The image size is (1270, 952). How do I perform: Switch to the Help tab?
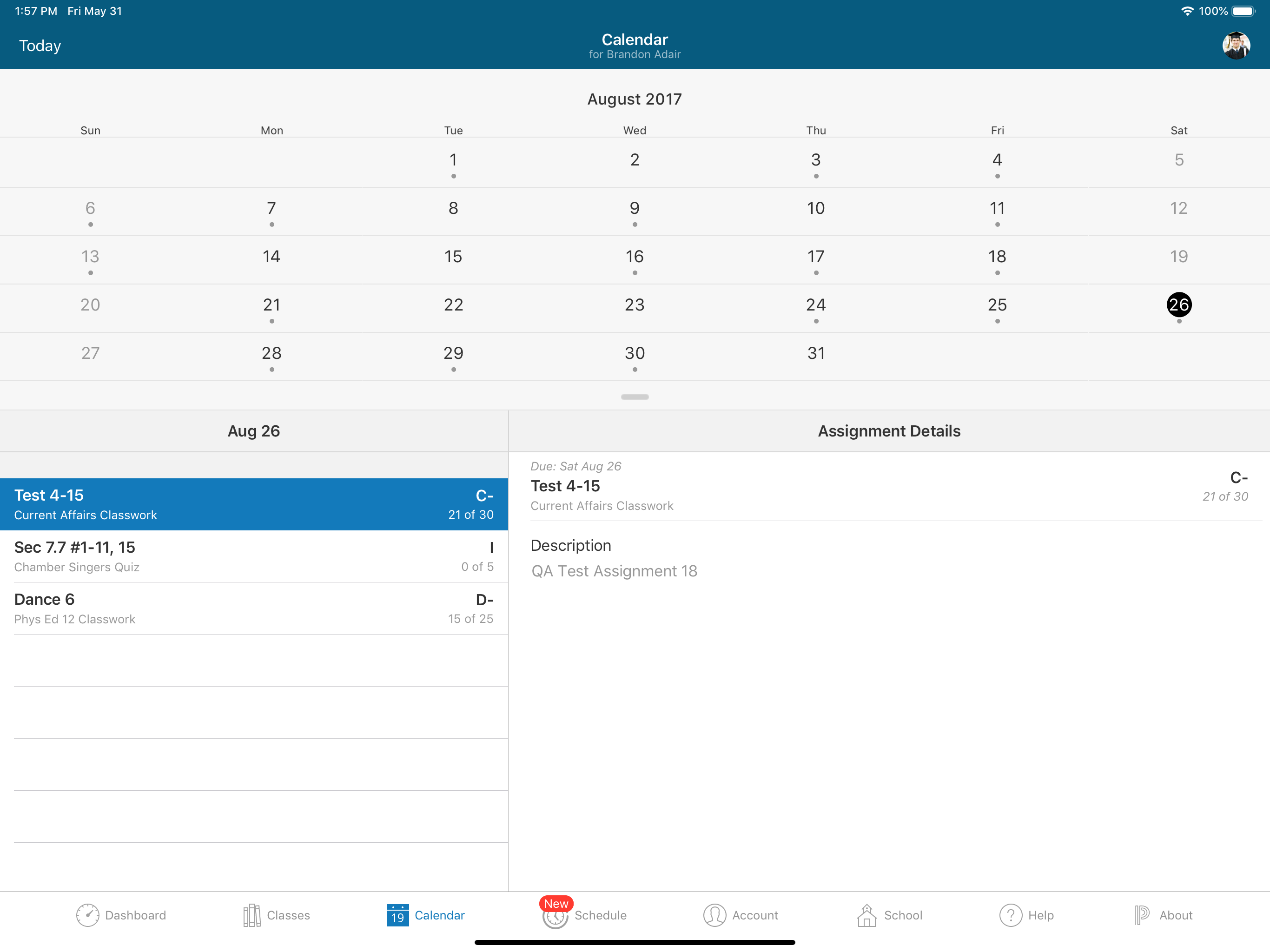pos(1026,915)
